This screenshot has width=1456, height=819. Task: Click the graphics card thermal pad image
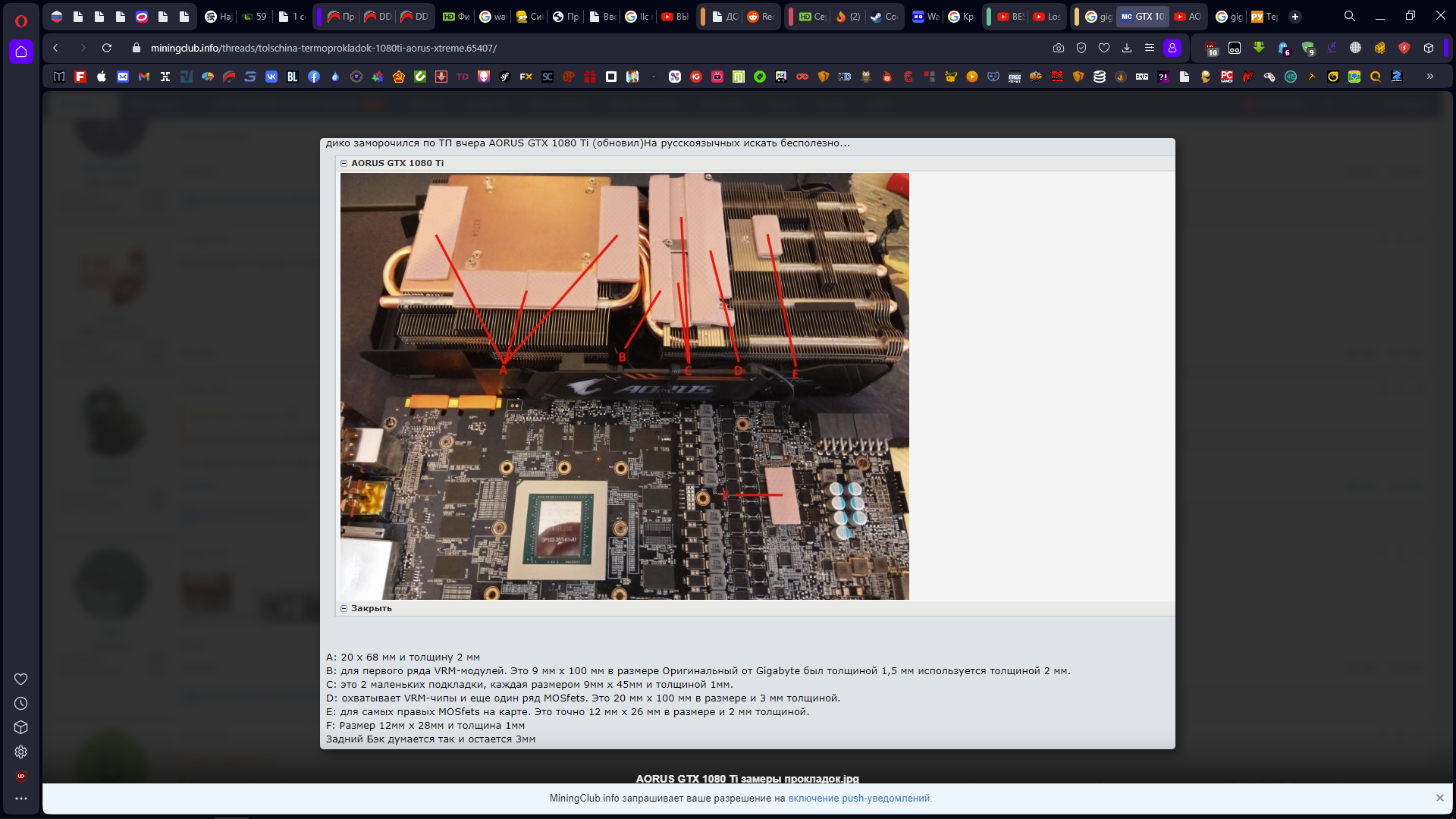click(x=624, y=386)
